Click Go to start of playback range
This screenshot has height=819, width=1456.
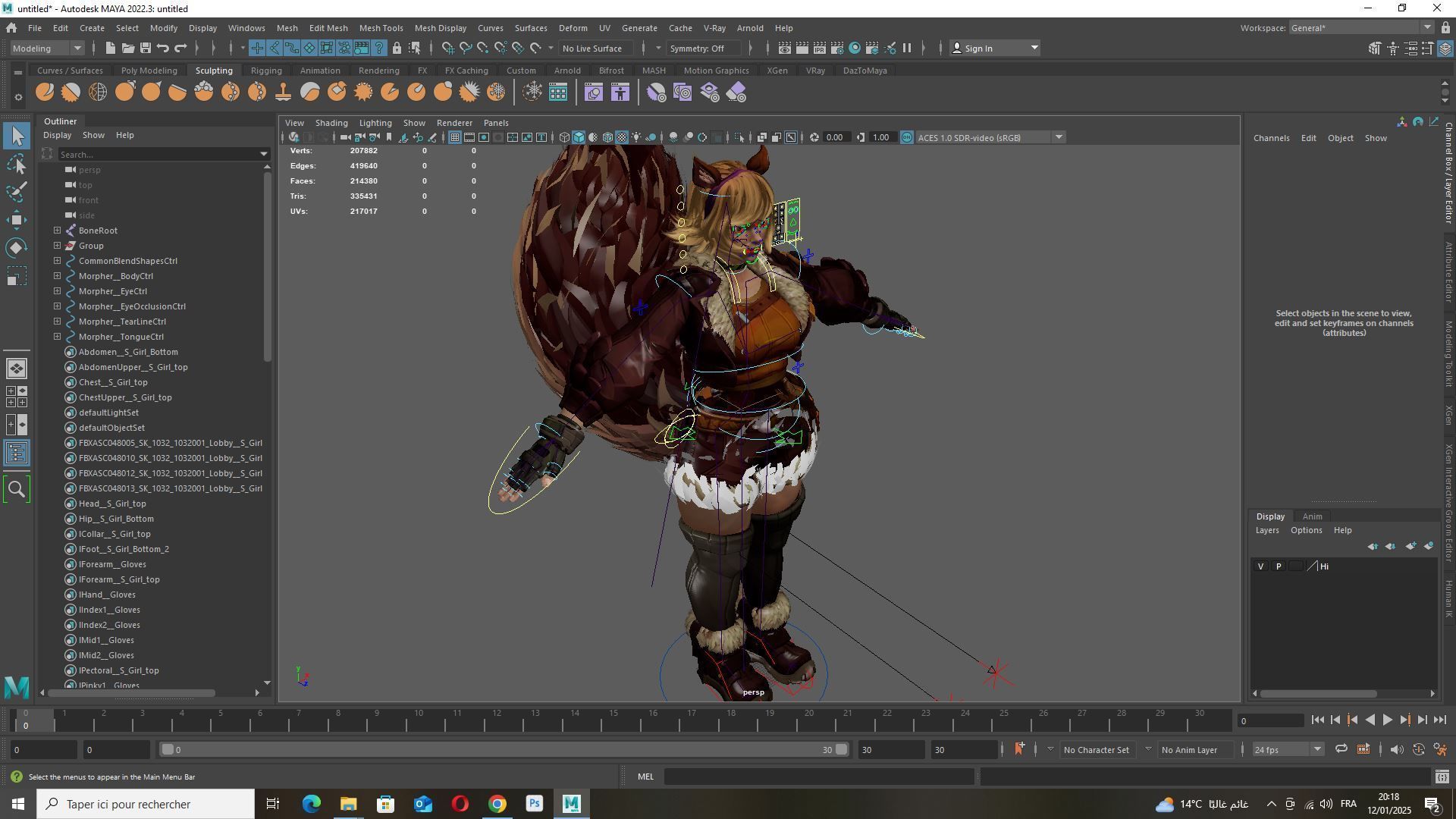coord(1317,720)
